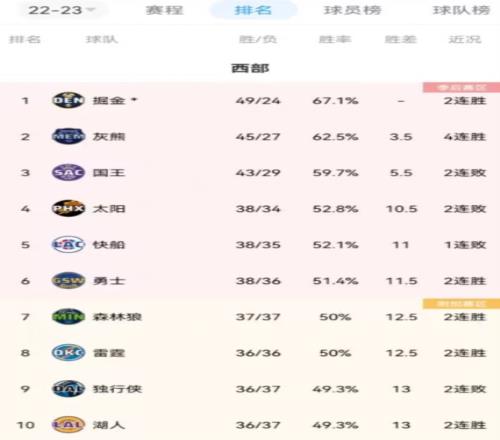Switch to the 球队榜 tab

coord(461,10)
